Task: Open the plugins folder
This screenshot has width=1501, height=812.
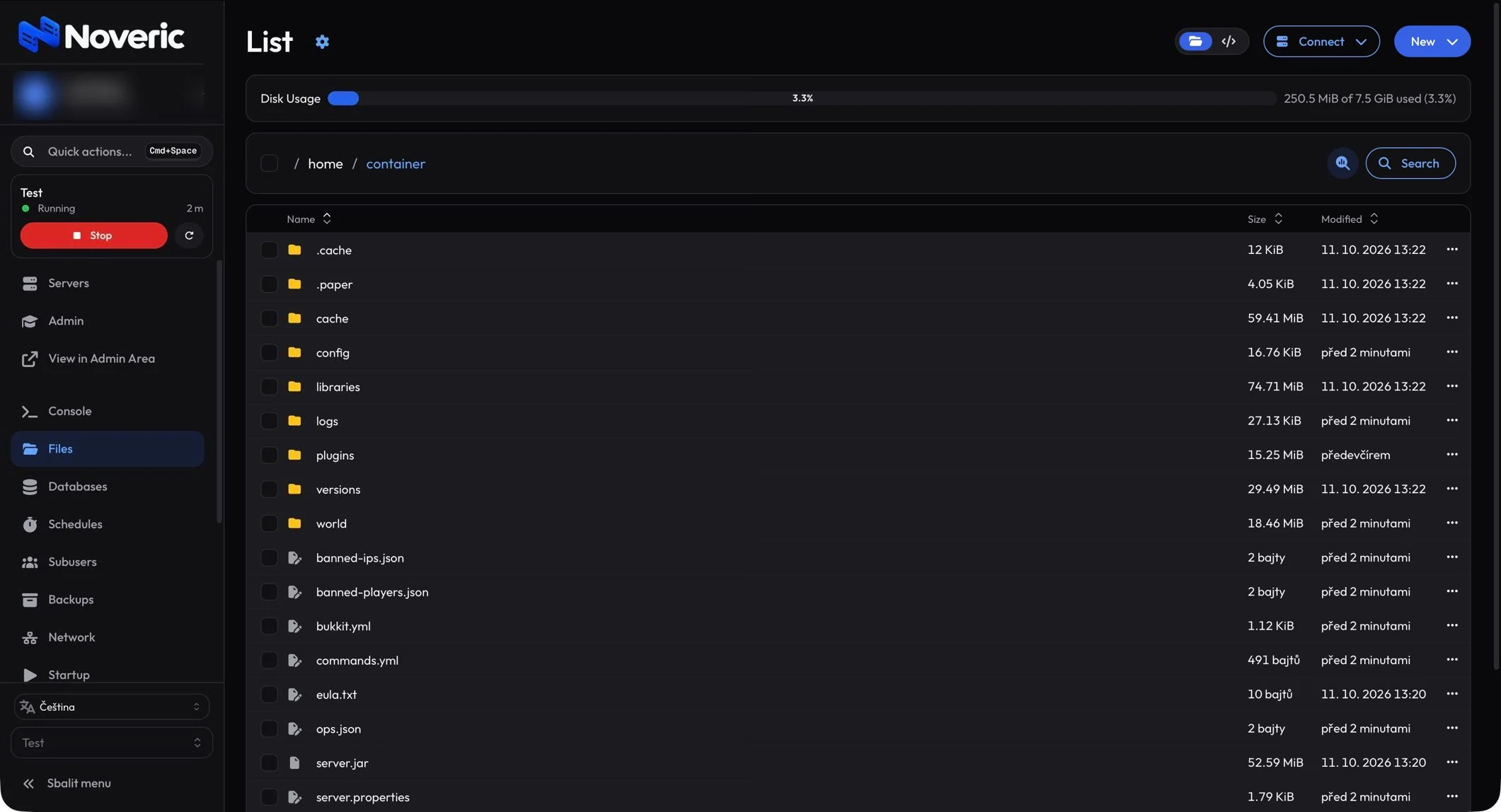Action: point(335,455)
